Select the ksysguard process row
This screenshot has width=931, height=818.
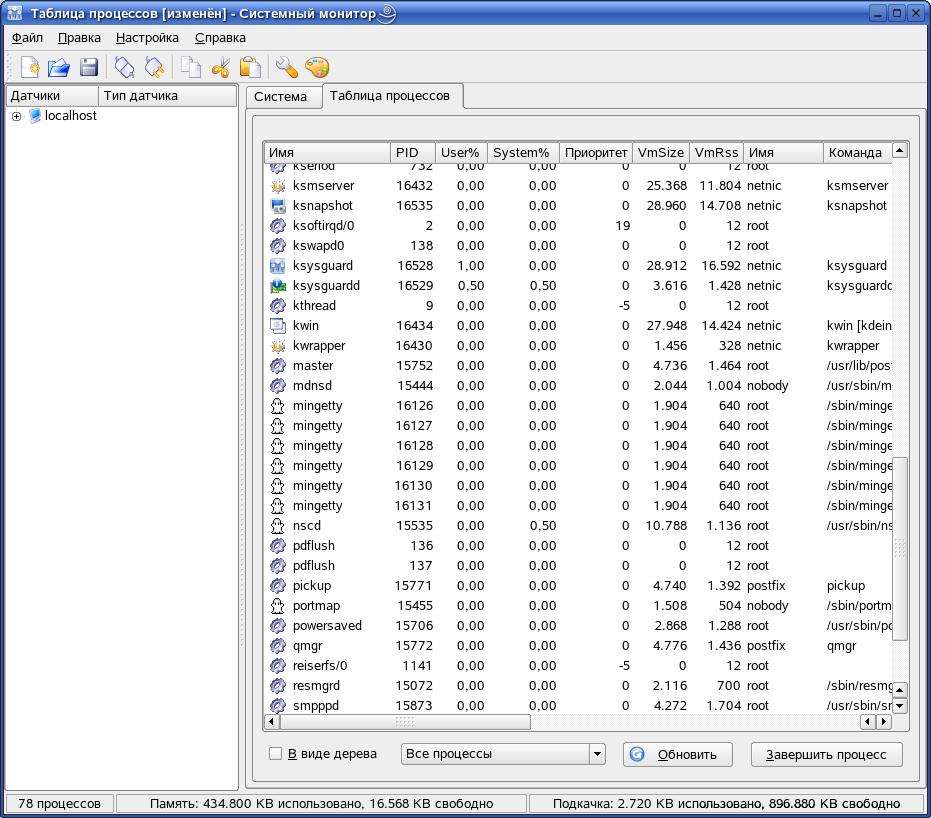tap(323, 266)
